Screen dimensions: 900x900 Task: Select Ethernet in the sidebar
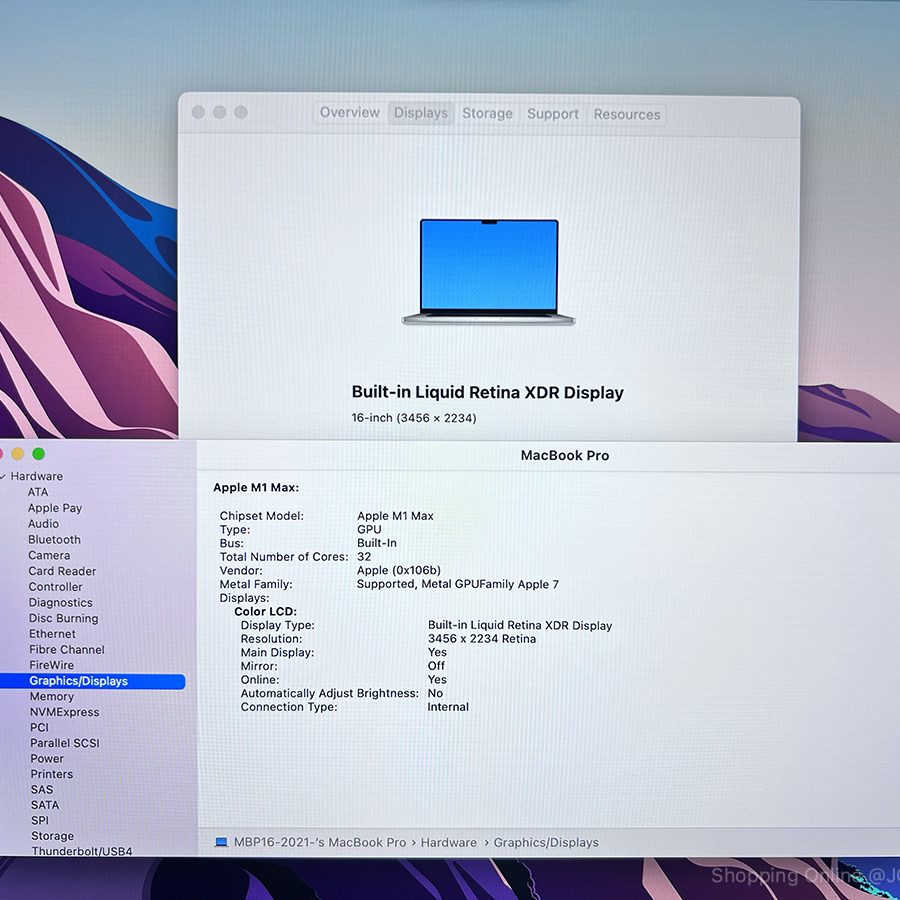point(52,634)
